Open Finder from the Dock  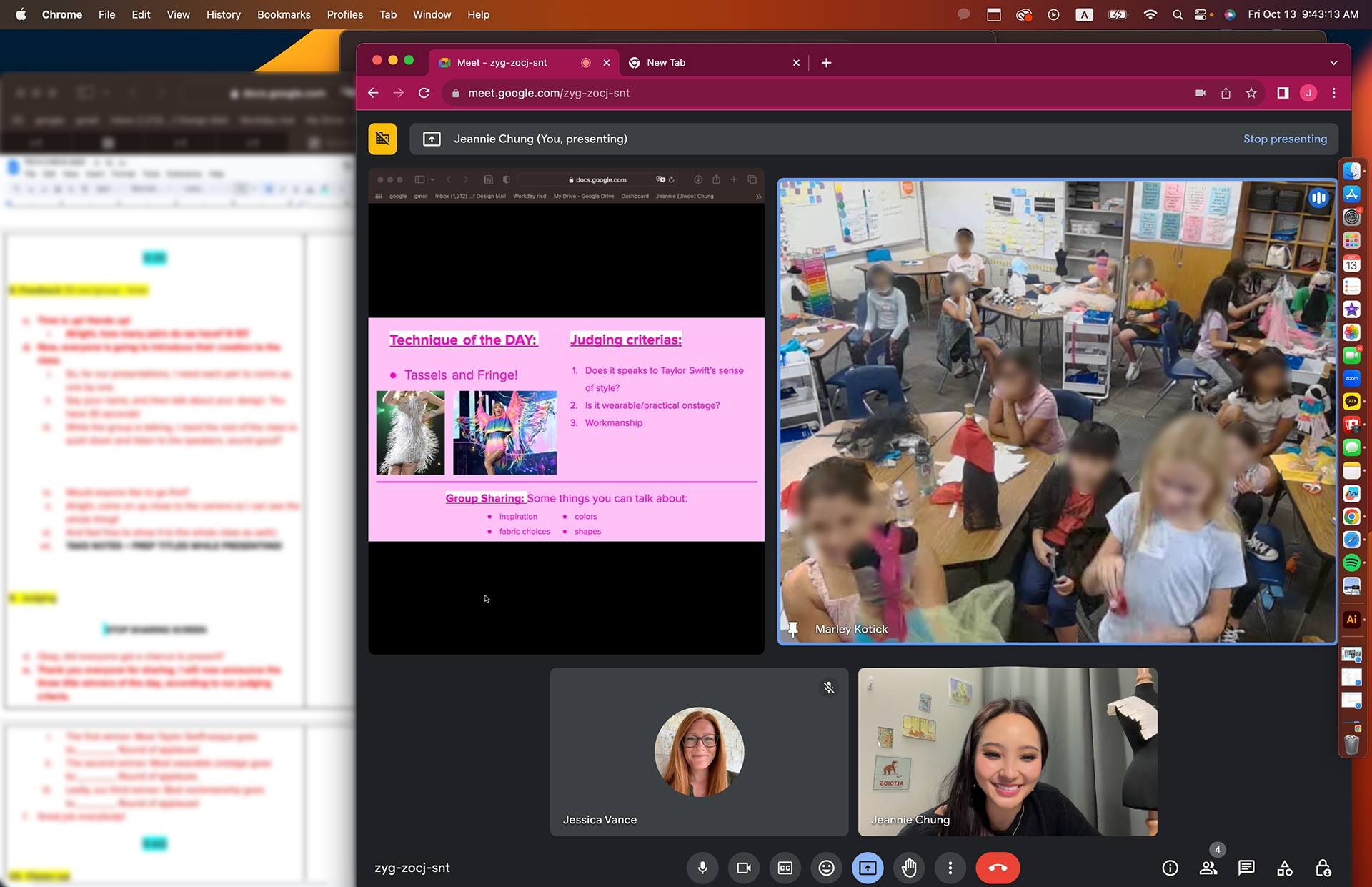(1351, 172)
